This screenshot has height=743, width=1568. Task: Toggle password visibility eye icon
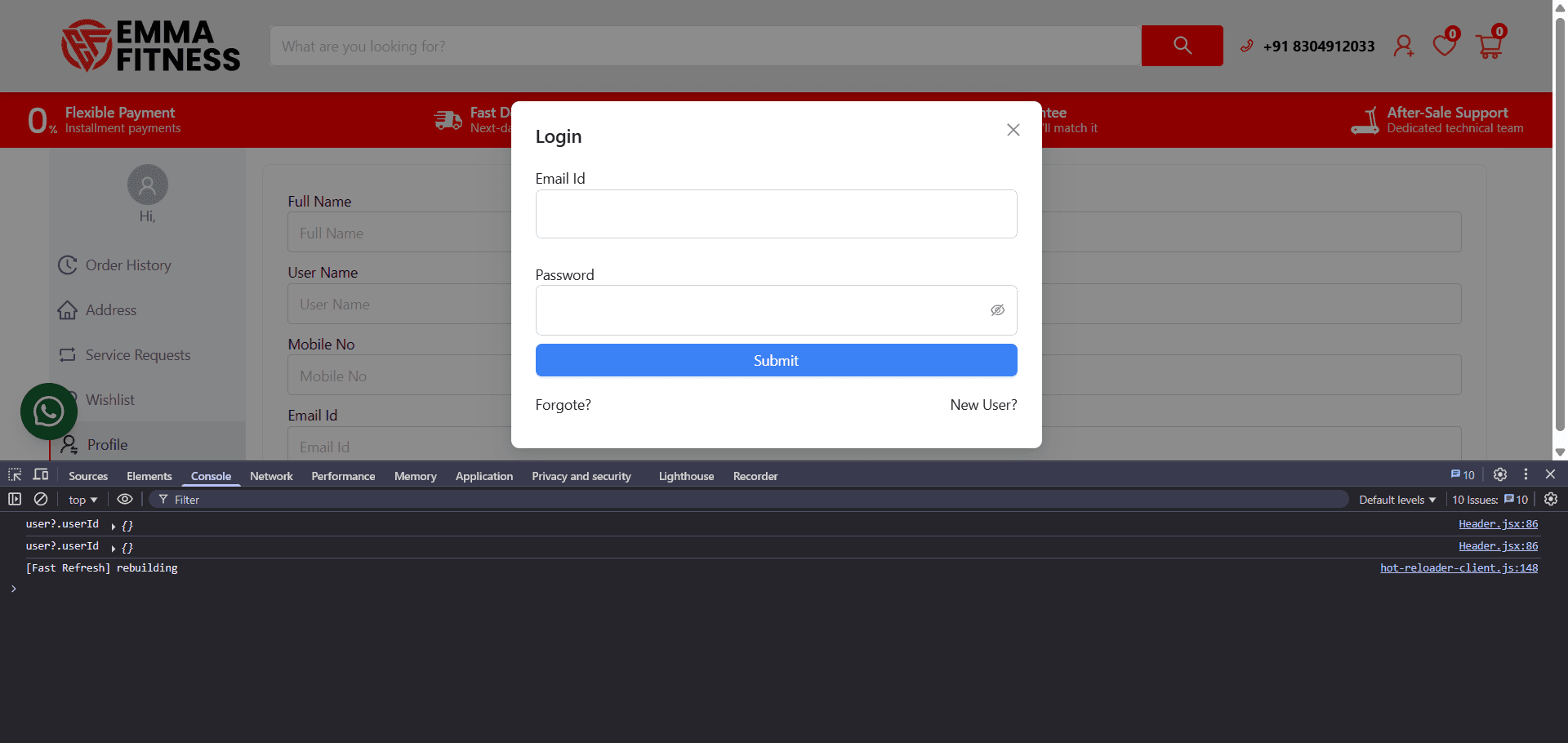pyautogui.click(x=997, y=310)
